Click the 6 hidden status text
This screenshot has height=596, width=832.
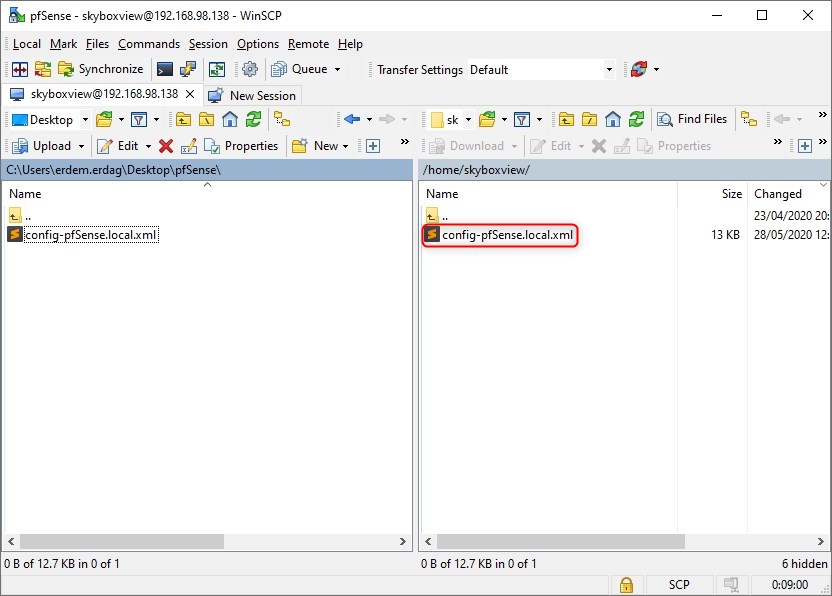tap(804, 564)
